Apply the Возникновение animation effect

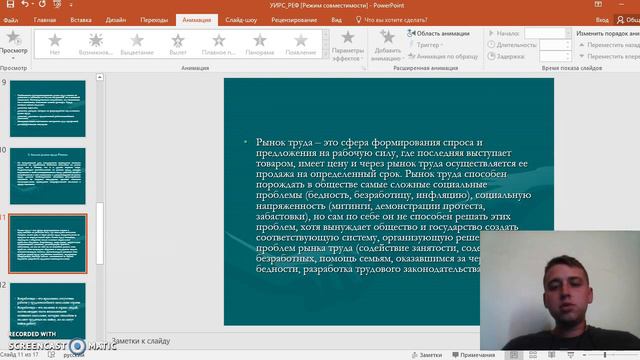tap(96, 44)
